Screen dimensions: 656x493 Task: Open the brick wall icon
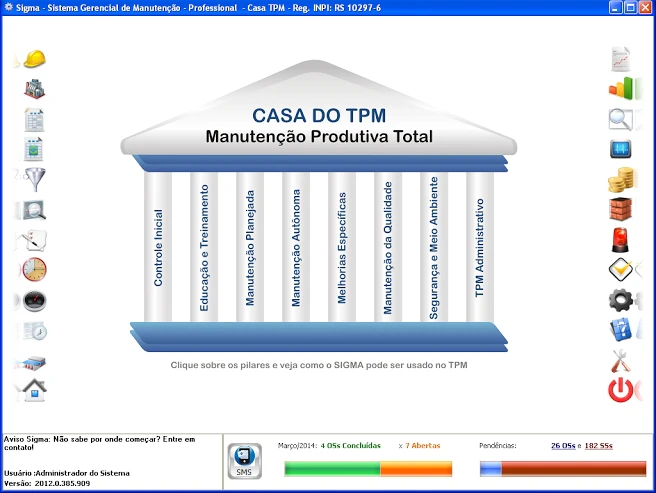[620, 209]
